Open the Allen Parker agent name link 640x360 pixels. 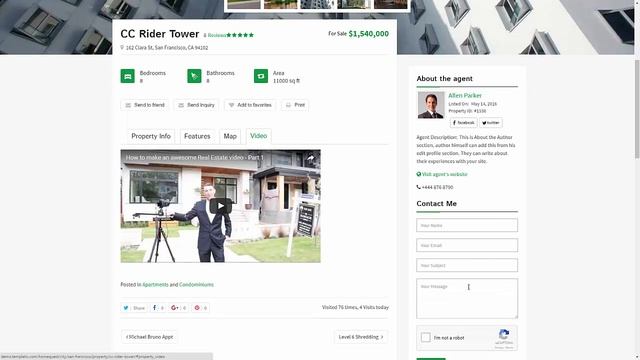[465, 96]
